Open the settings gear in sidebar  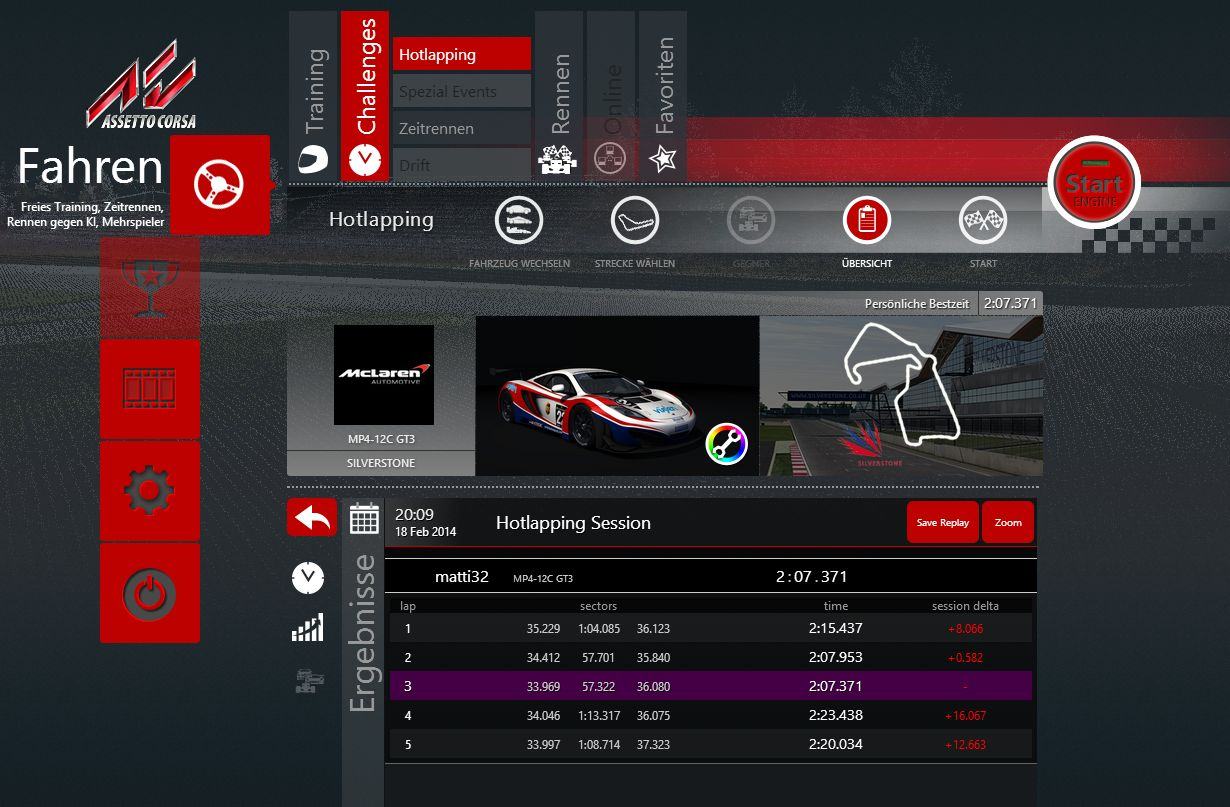(x=150, y=490)
